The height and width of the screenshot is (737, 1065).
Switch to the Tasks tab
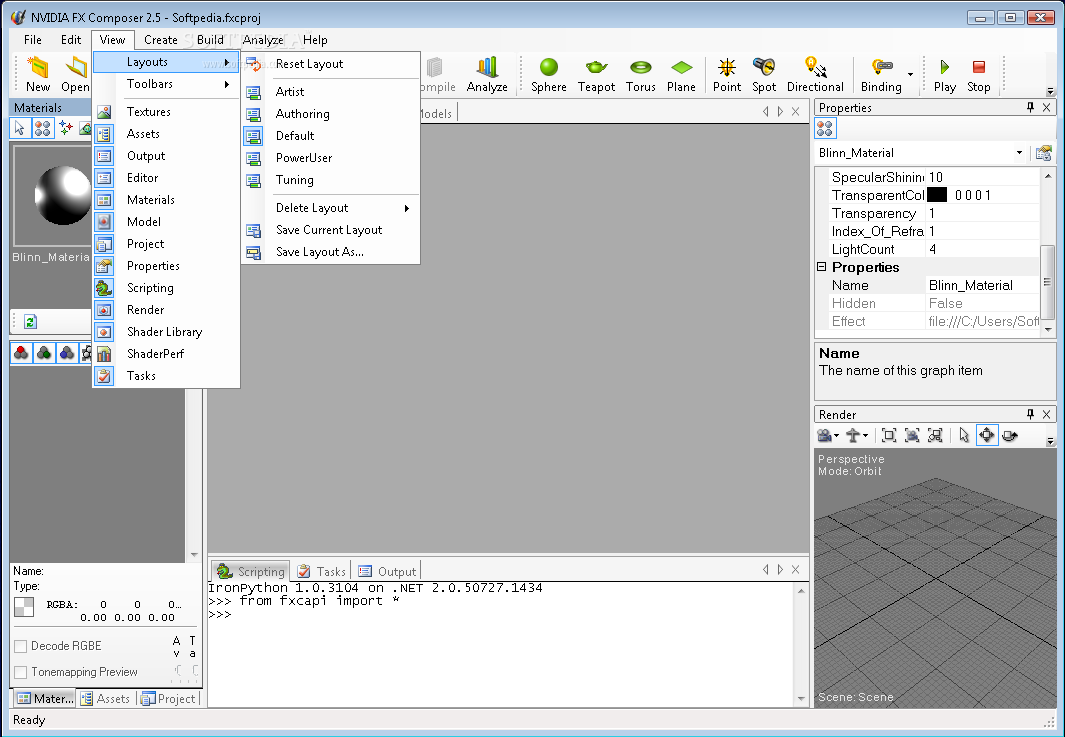(x=321, y=571)
